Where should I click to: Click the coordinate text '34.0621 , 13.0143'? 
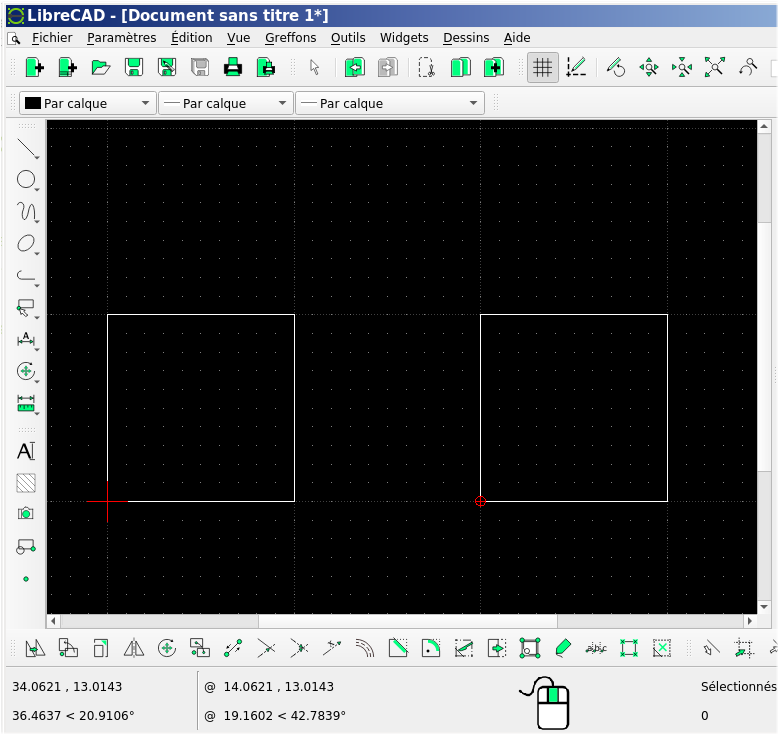click(x=67, y=687)
